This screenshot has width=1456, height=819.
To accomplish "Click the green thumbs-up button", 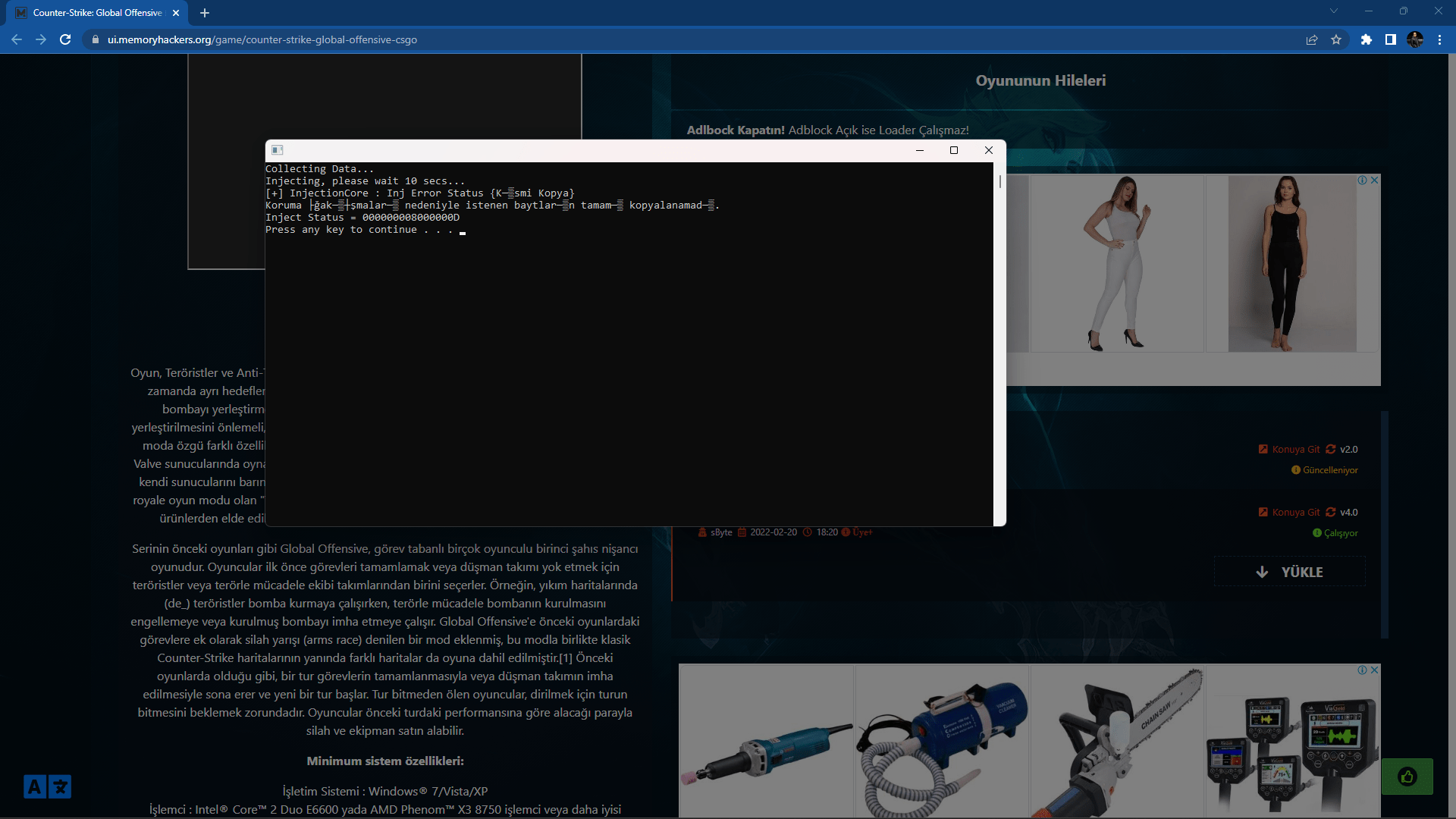I will (x=1407, y=777).
